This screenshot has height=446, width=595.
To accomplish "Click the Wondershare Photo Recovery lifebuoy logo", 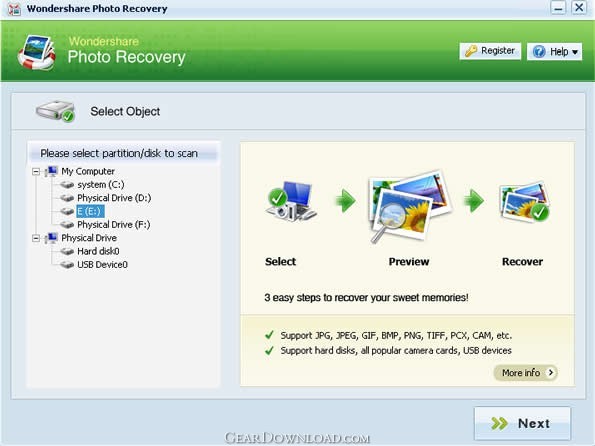I will pyautogui.click(x=37, y=52).
